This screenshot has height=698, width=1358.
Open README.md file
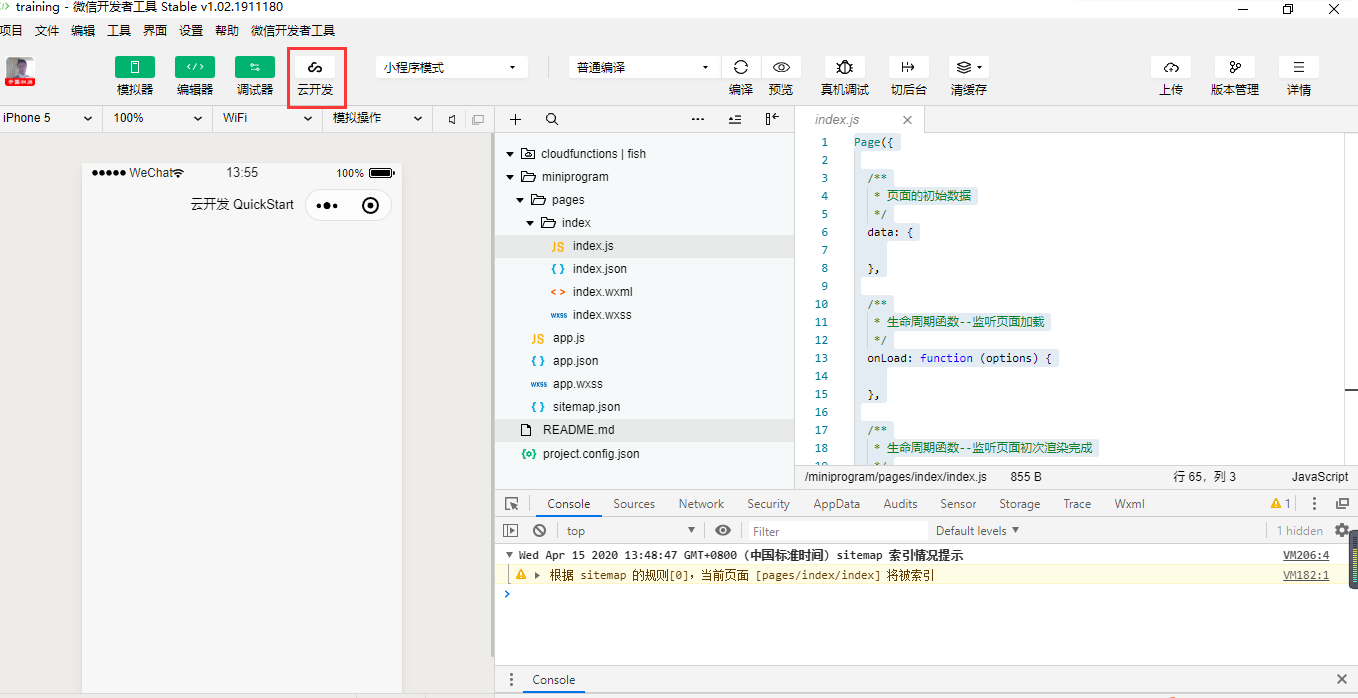pyautogui.click(x=644, y=430)
